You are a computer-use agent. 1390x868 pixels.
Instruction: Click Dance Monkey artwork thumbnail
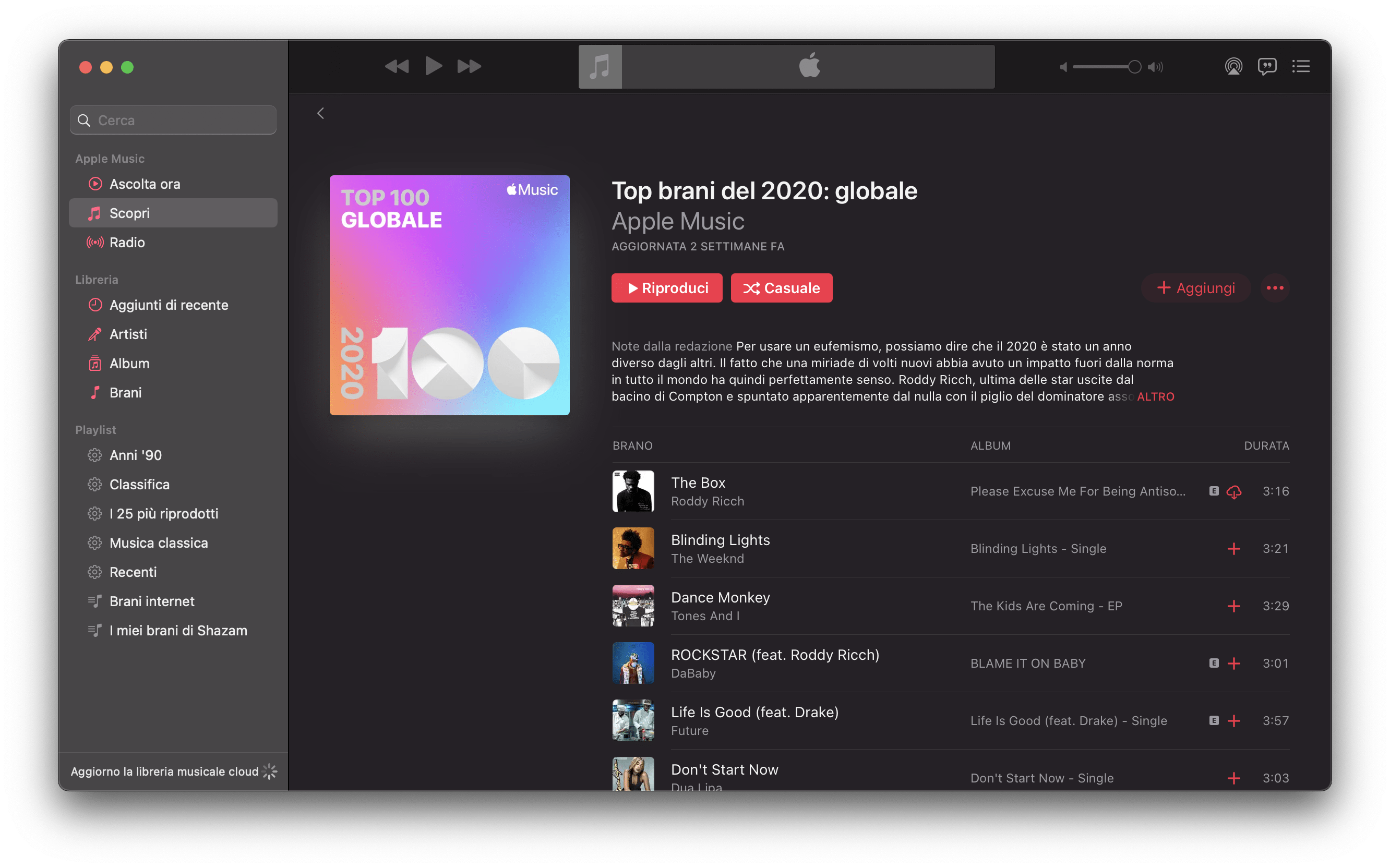633,606
